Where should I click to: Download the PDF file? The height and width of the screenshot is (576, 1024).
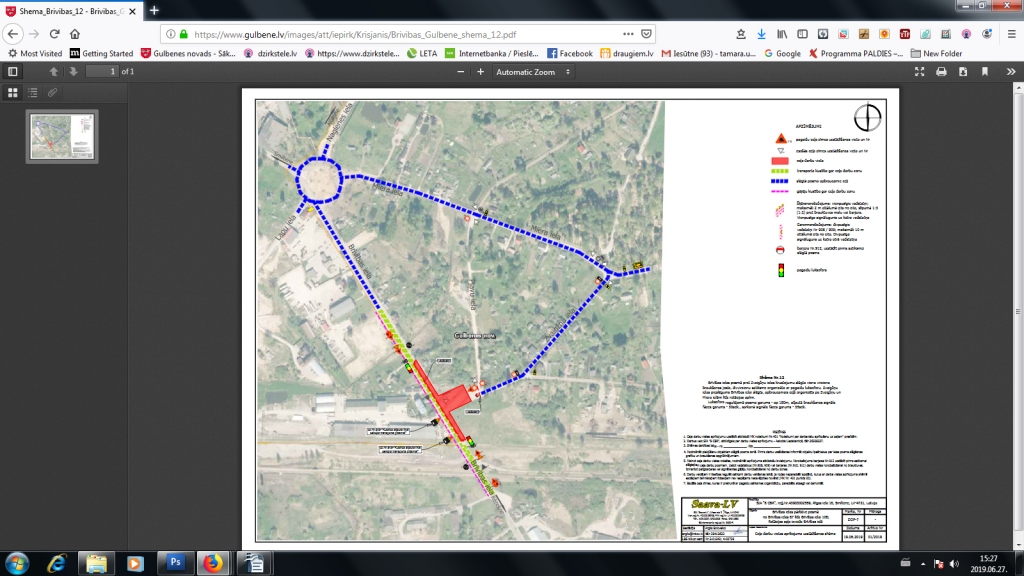[963, 72]
